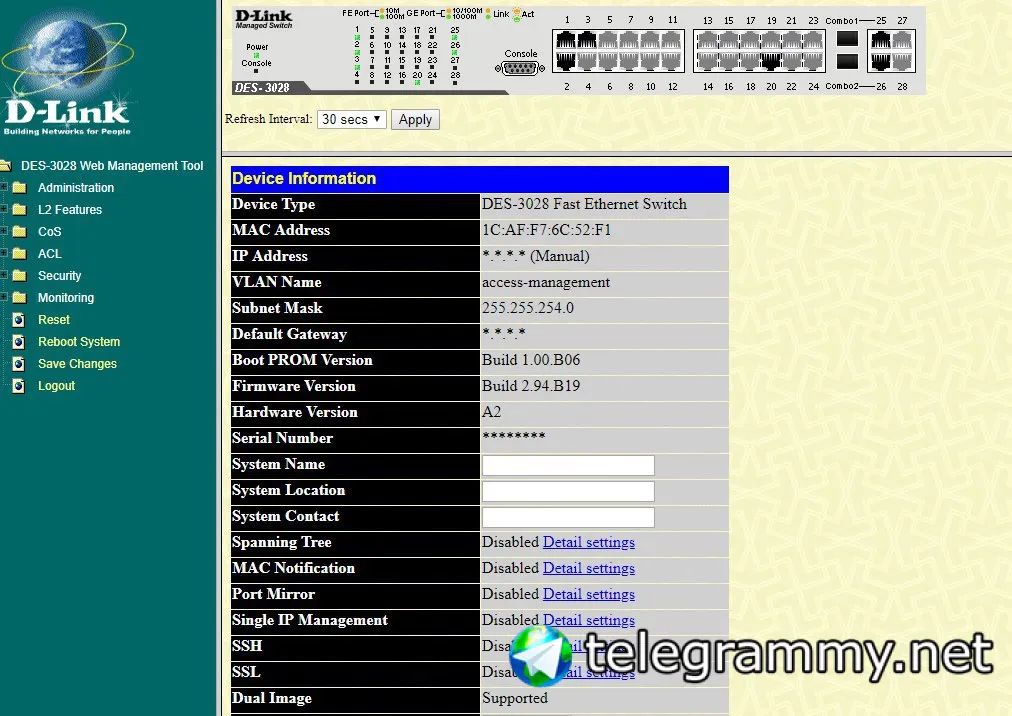Click the Combo2 SFP slot
The width and height of the screenshot is (1012, 716).
(x=847, y=61)
